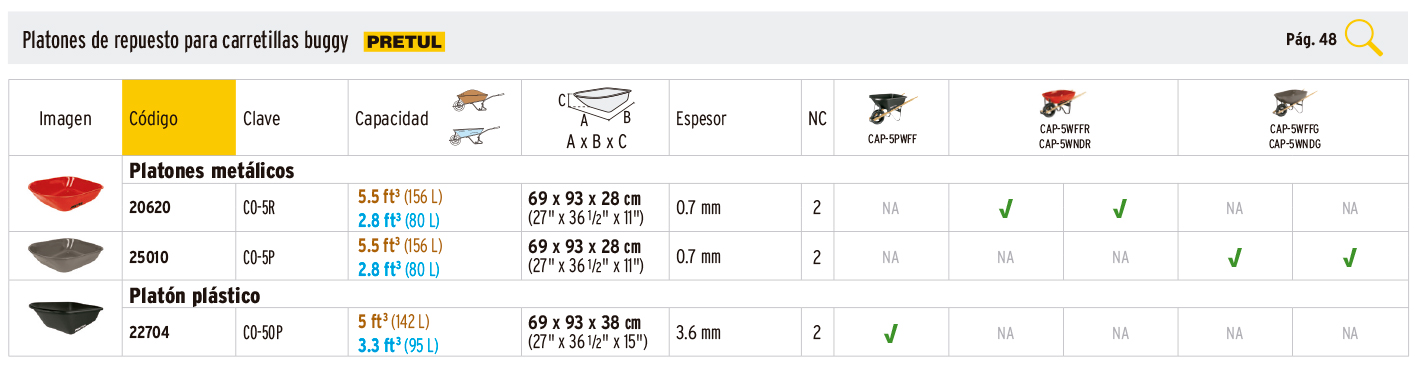Click first green checkmark in row 20620
The image size is (1415, 365).
1005,209
